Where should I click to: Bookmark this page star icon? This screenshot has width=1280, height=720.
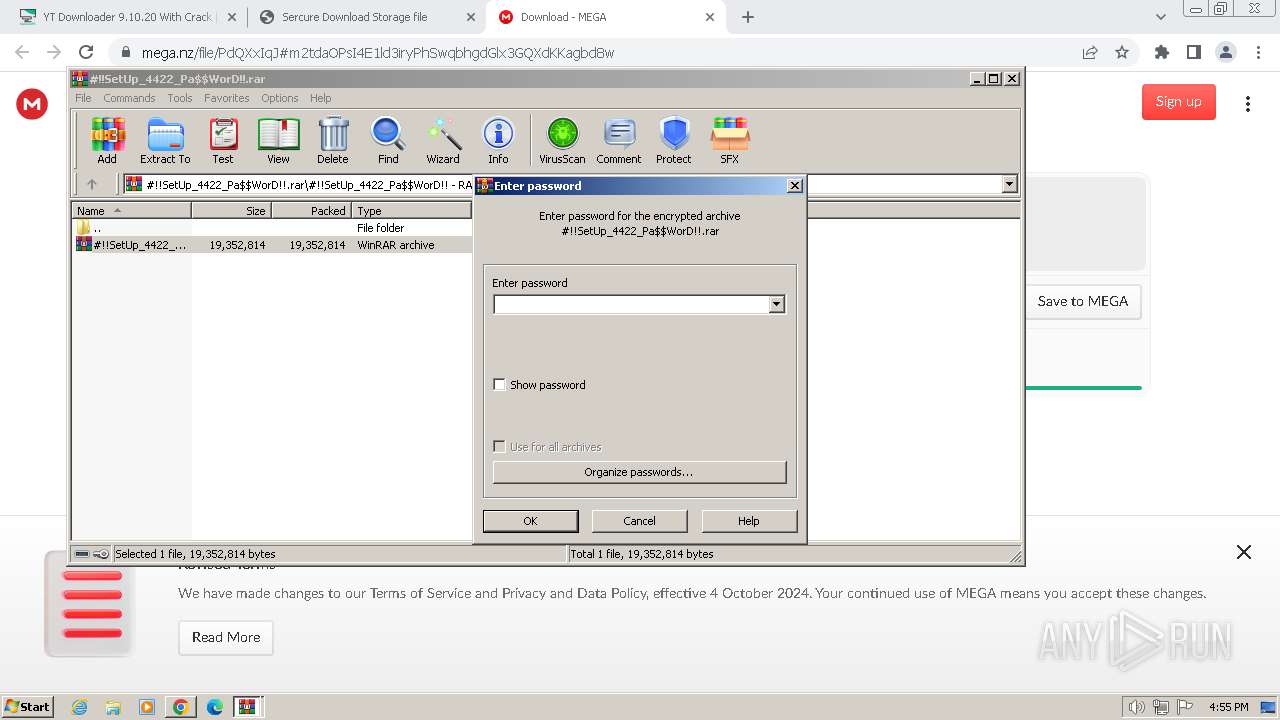click(1122, 52)
